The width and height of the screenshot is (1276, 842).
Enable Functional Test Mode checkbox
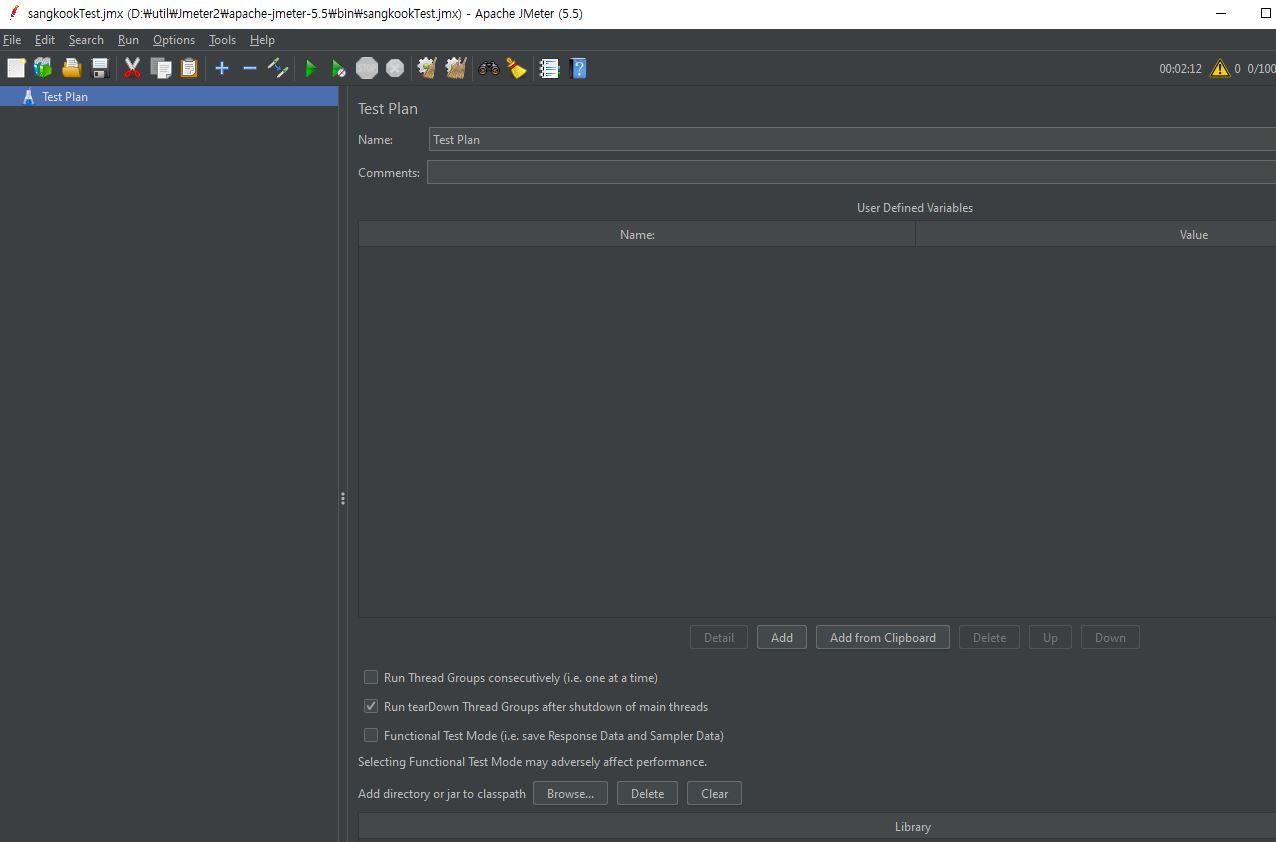(x=371, y=735)
